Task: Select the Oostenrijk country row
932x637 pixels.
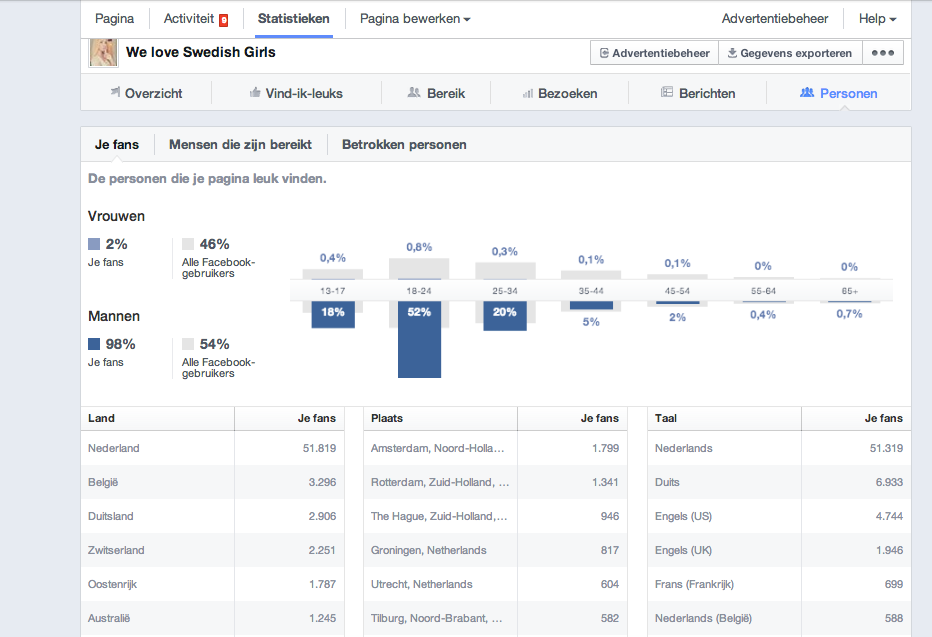Action: [x=212, y=584]
